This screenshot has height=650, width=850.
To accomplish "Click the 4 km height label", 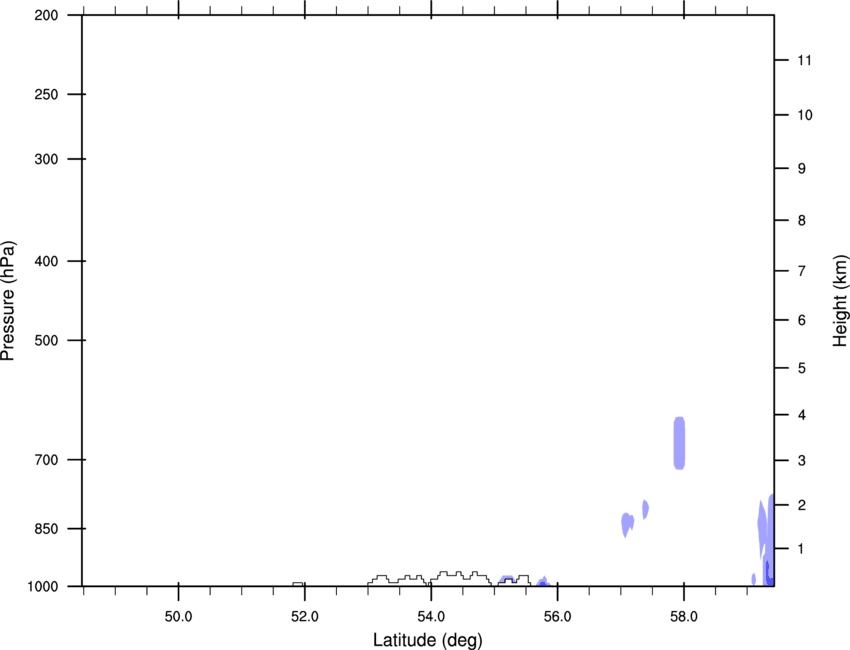I will [x=801, y=415].
